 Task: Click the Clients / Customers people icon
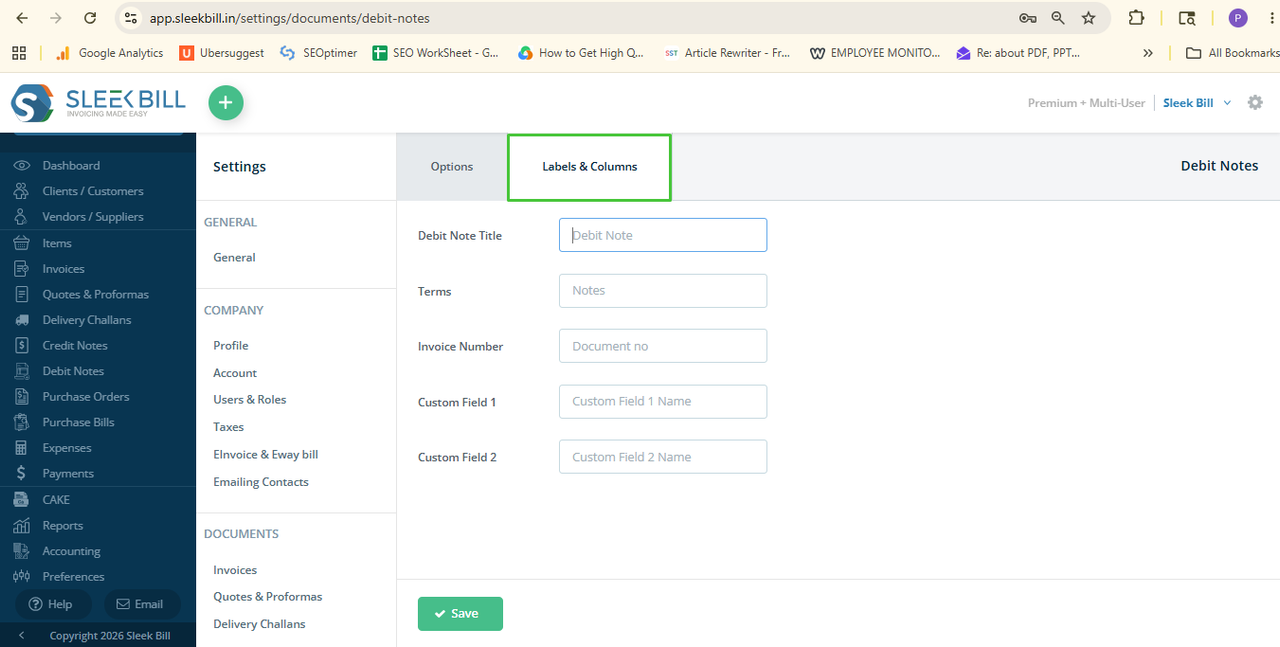tap(22, 191)
